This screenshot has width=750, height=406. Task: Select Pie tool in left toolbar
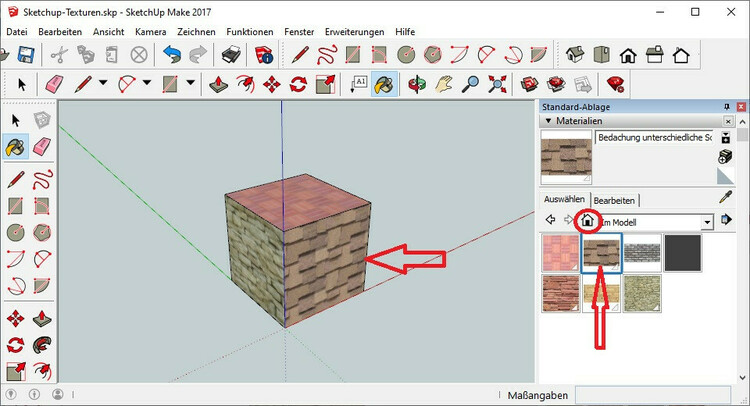[42, 286]
